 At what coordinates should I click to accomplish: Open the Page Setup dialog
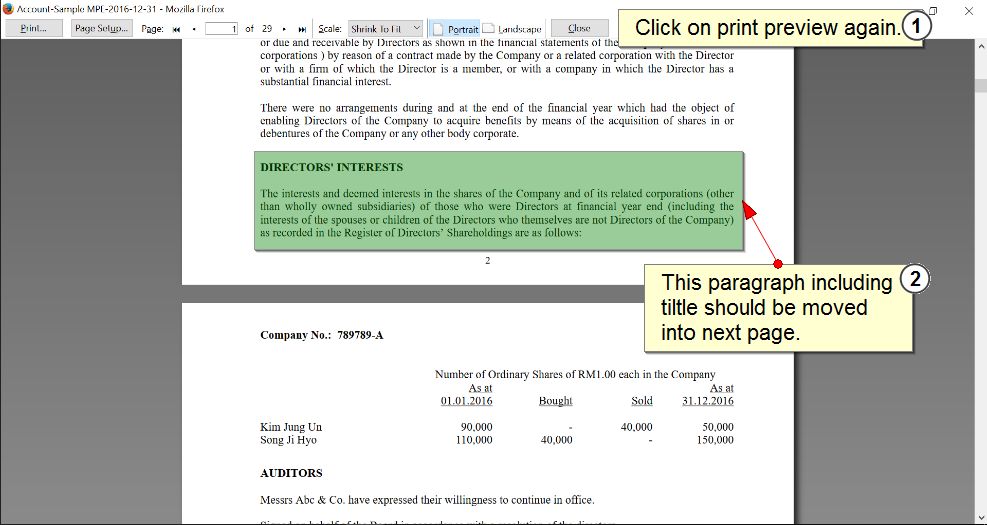(101, 29)
